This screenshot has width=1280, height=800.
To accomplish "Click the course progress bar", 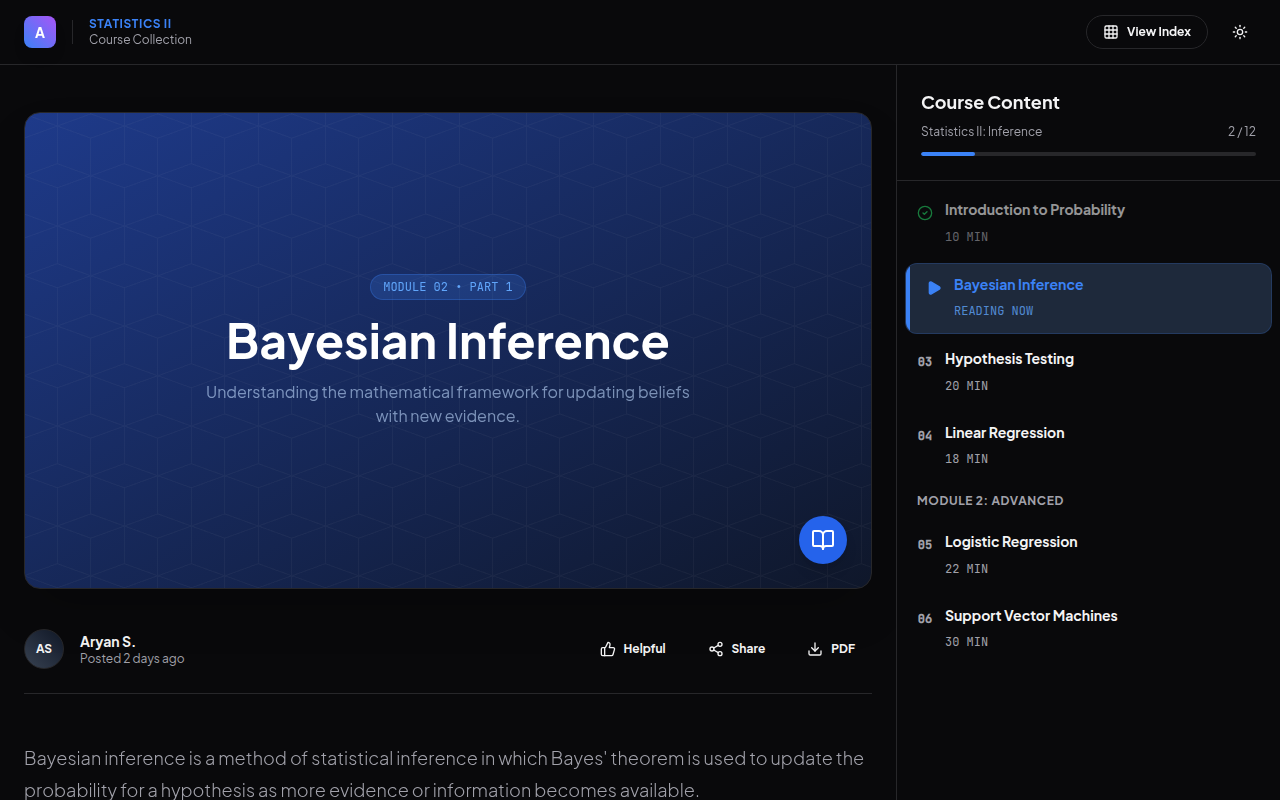I will [1088, 154].
